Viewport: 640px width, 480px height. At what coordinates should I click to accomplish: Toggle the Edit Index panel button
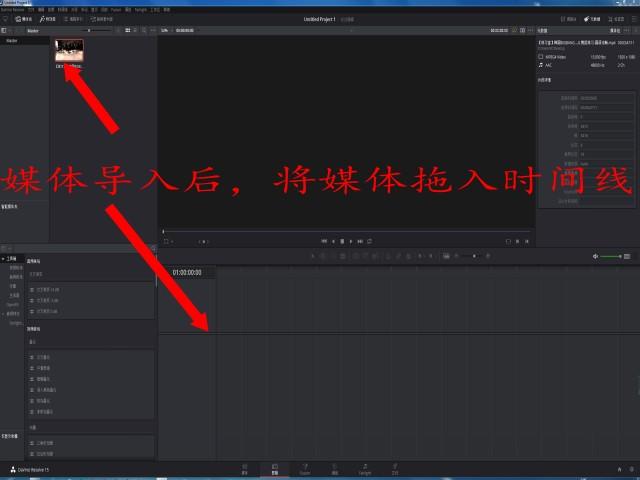[x=73, y=19]
